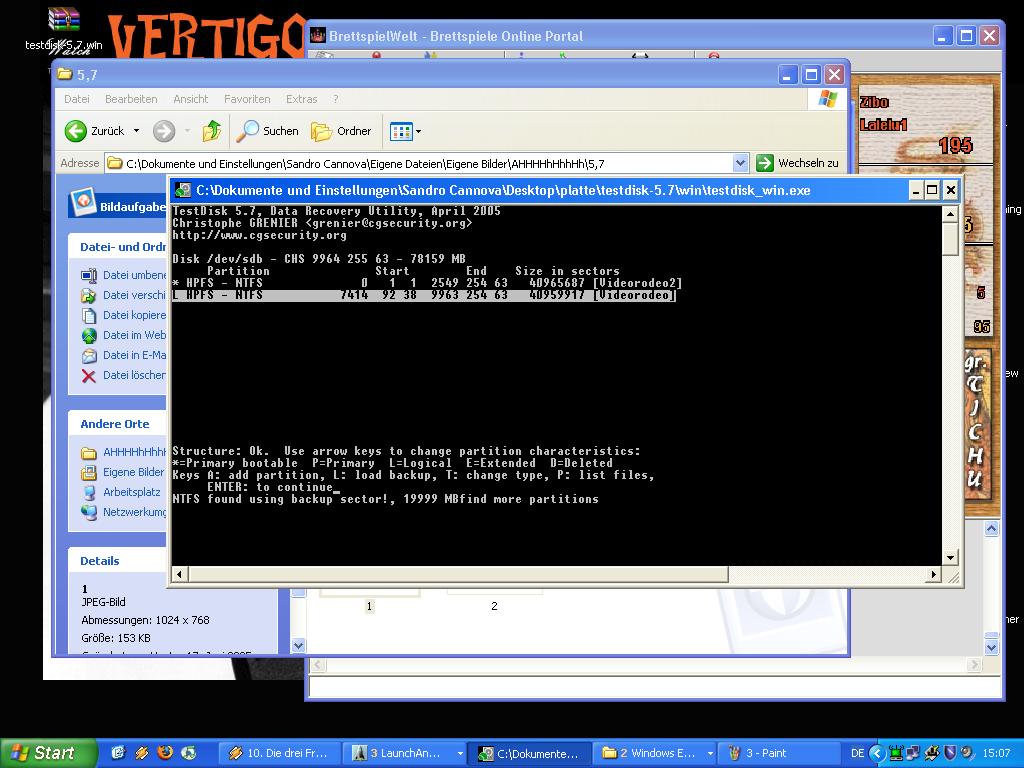
Task: Click the Zurück back arrow icon in Explorer
Action: [76, 131]
